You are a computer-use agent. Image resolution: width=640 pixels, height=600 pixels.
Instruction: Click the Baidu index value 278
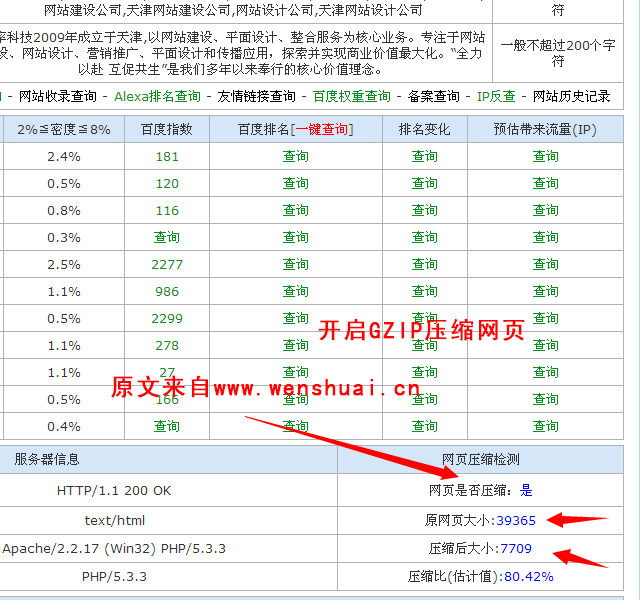(167, 346)
